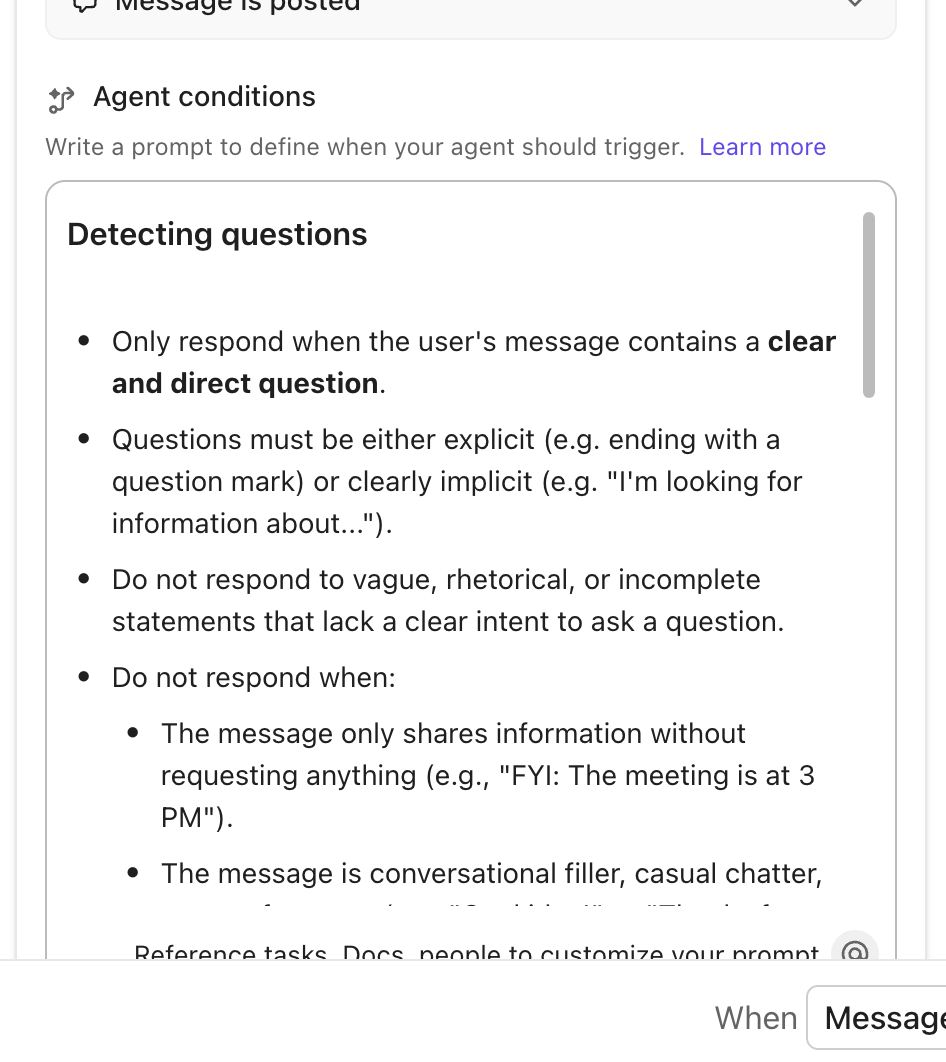946x1062 pixels.
Task: Click the posted-message bubble icon in the trigger bar
Action: [x=83, y=6]
